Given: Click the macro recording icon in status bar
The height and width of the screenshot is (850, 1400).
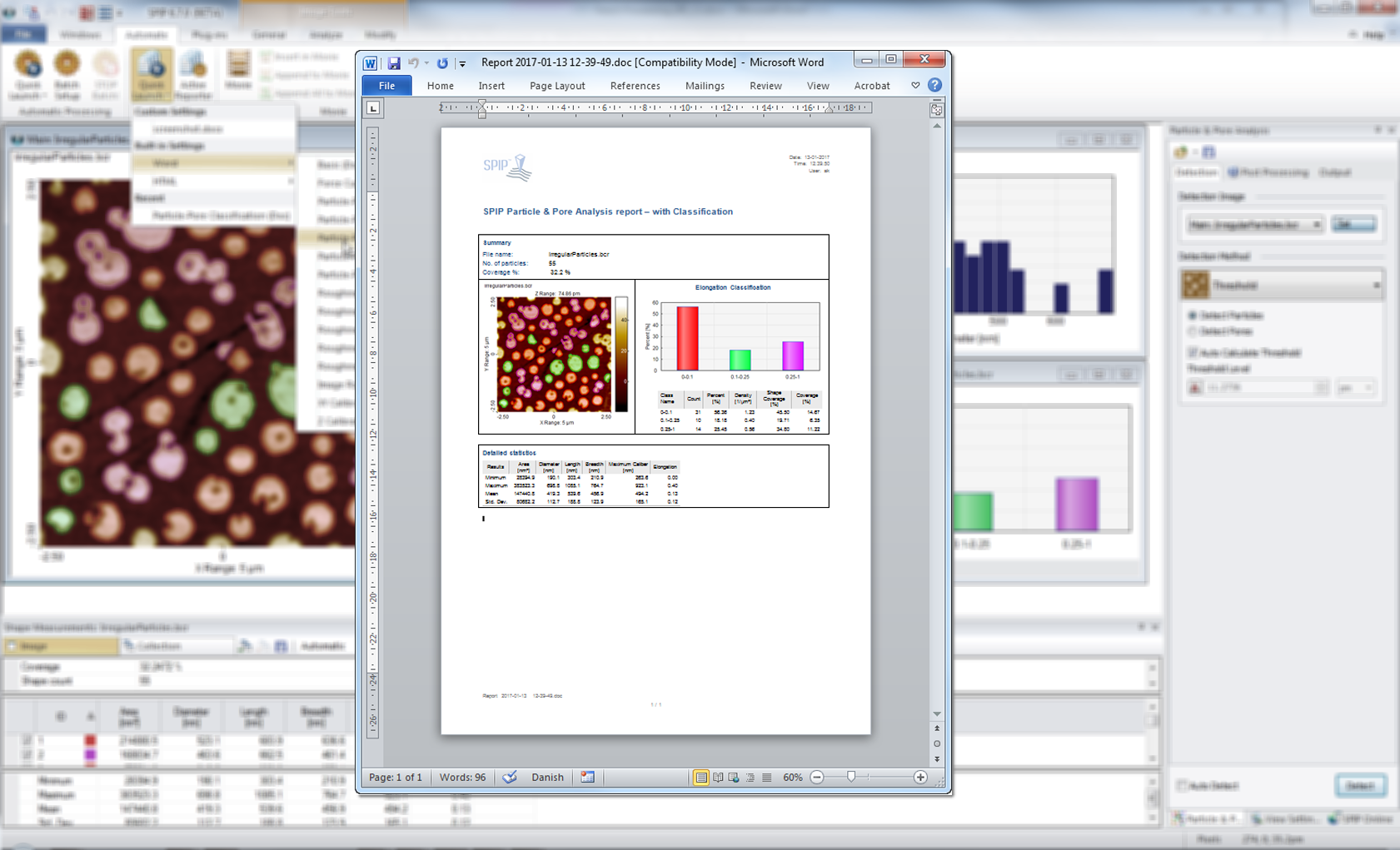Looking at the screenshot, I should [587, 778].
